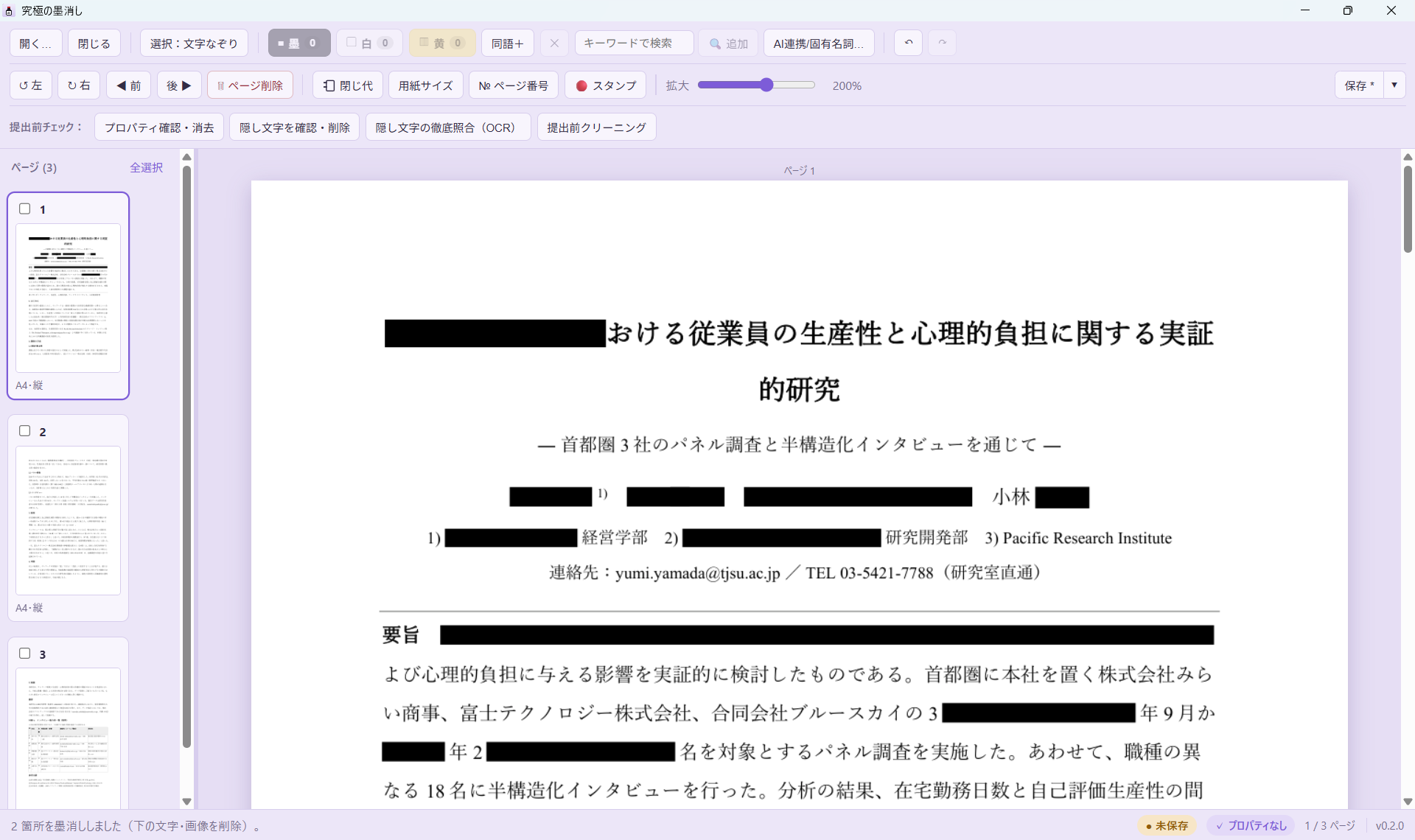
Task: Click the 開く… open file button
Action: (x=35, y=43)
